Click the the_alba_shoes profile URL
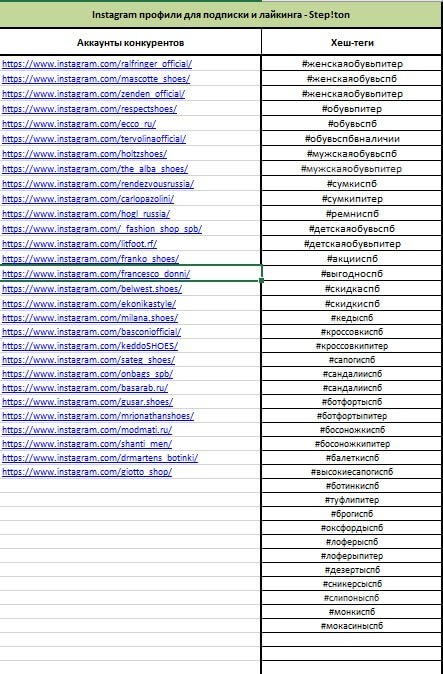 pos(95,169)
